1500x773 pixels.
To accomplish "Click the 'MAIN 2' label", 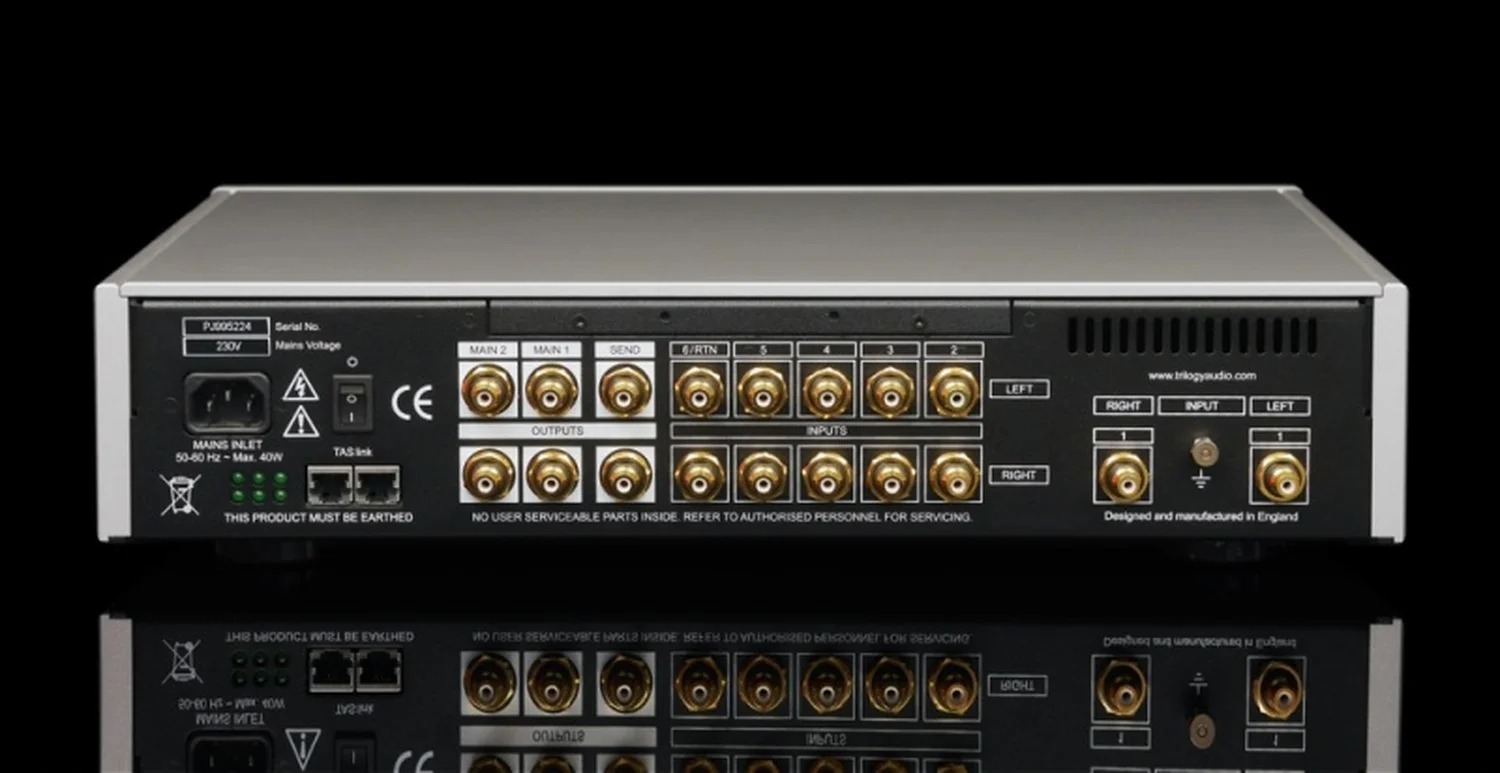I will coord(488,350).
